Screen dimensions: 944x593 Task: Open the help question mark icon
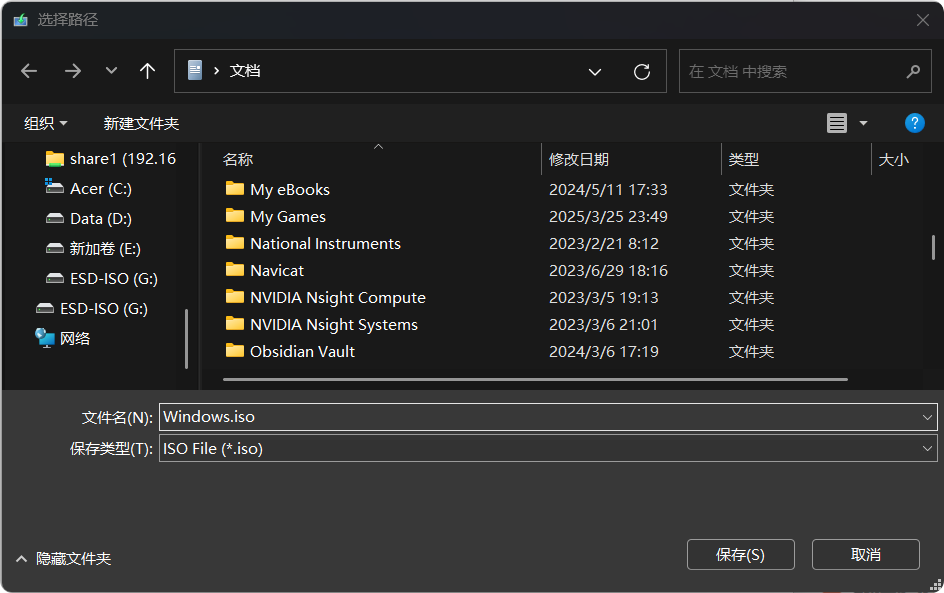click(914, 123)
